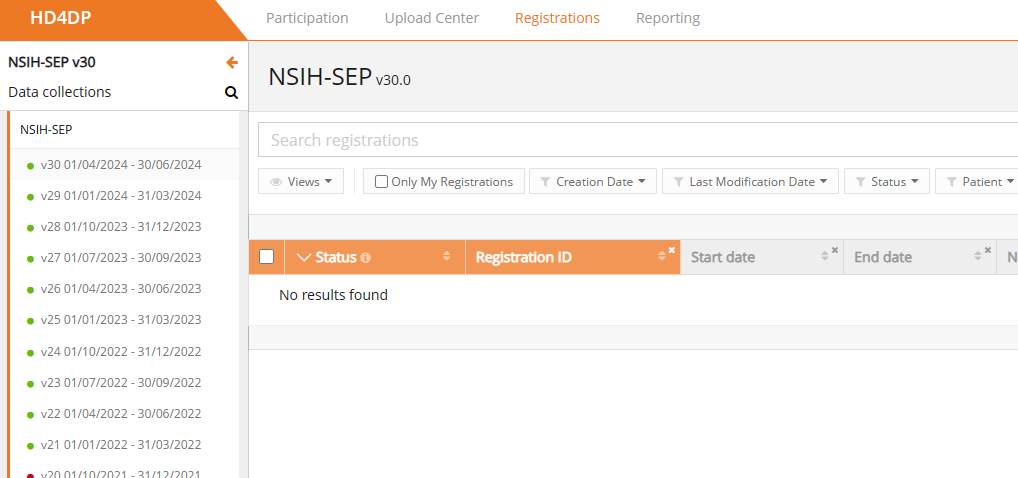Switch to the Upload Center tab
Viewport: 1018px width, 478px height.
click(432, 18)
